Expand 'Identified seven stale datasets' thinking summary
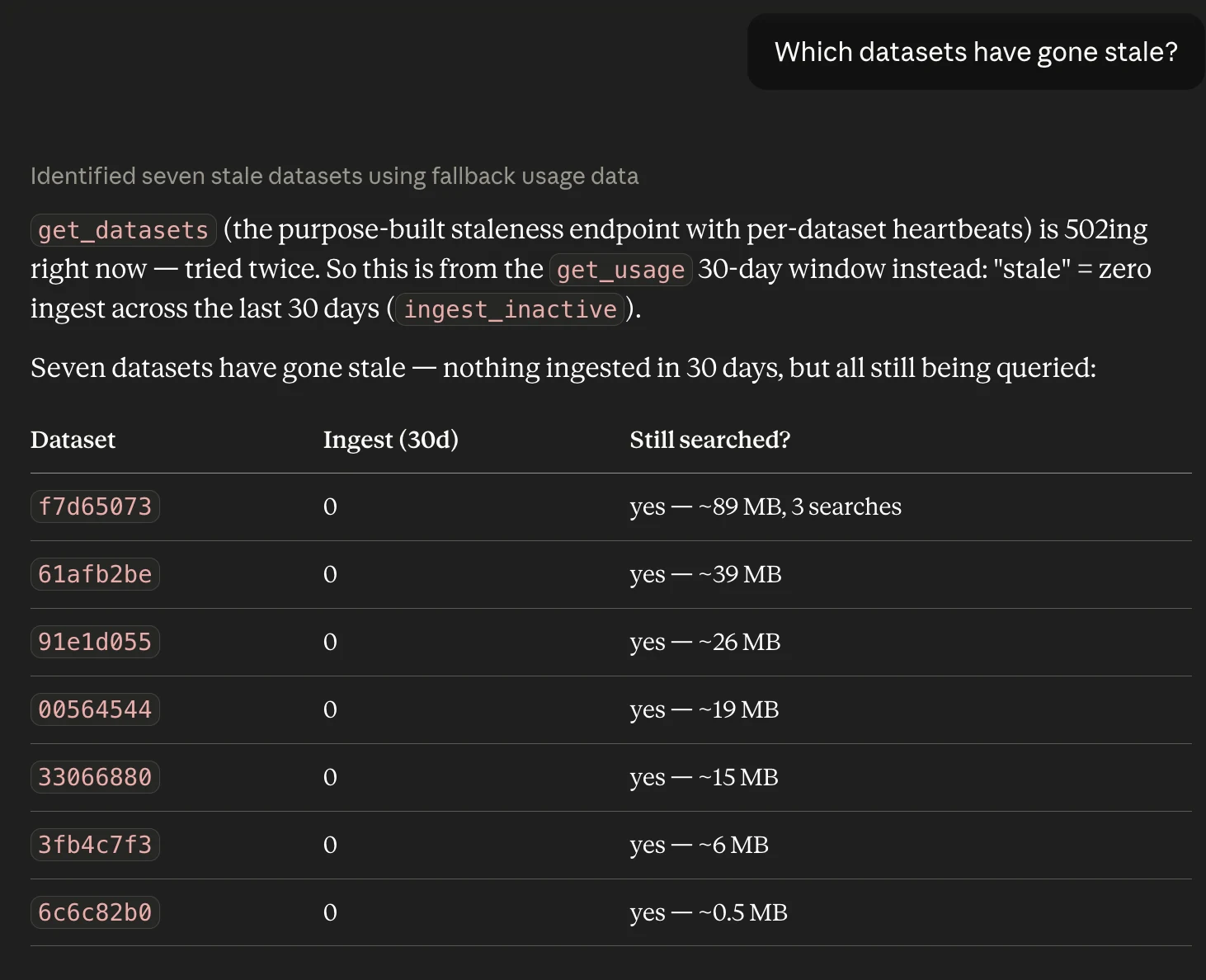 pyautogui.click(x=334, y=176)
